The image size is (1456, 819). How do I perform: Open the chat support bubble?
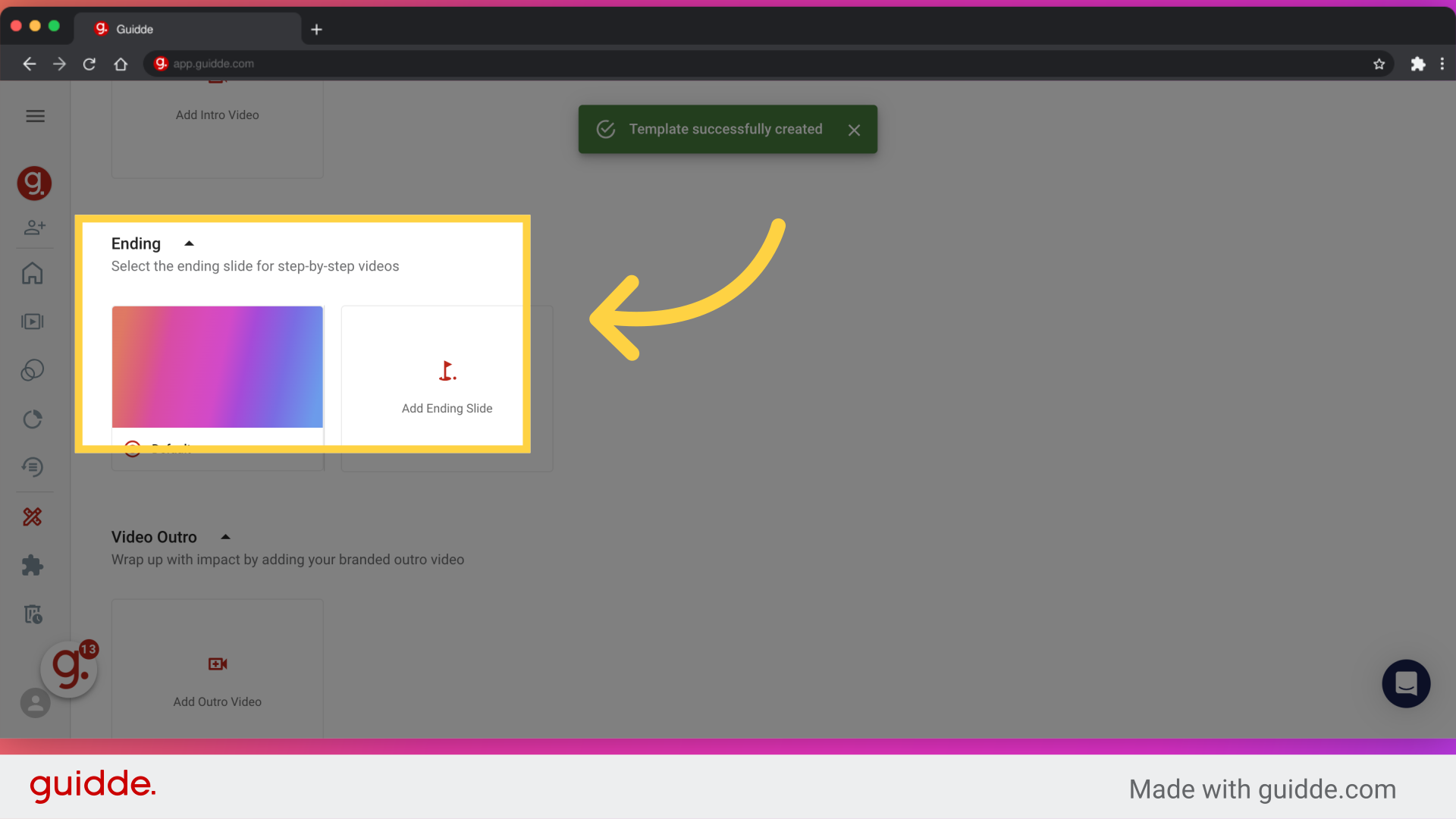point(1405,683)
